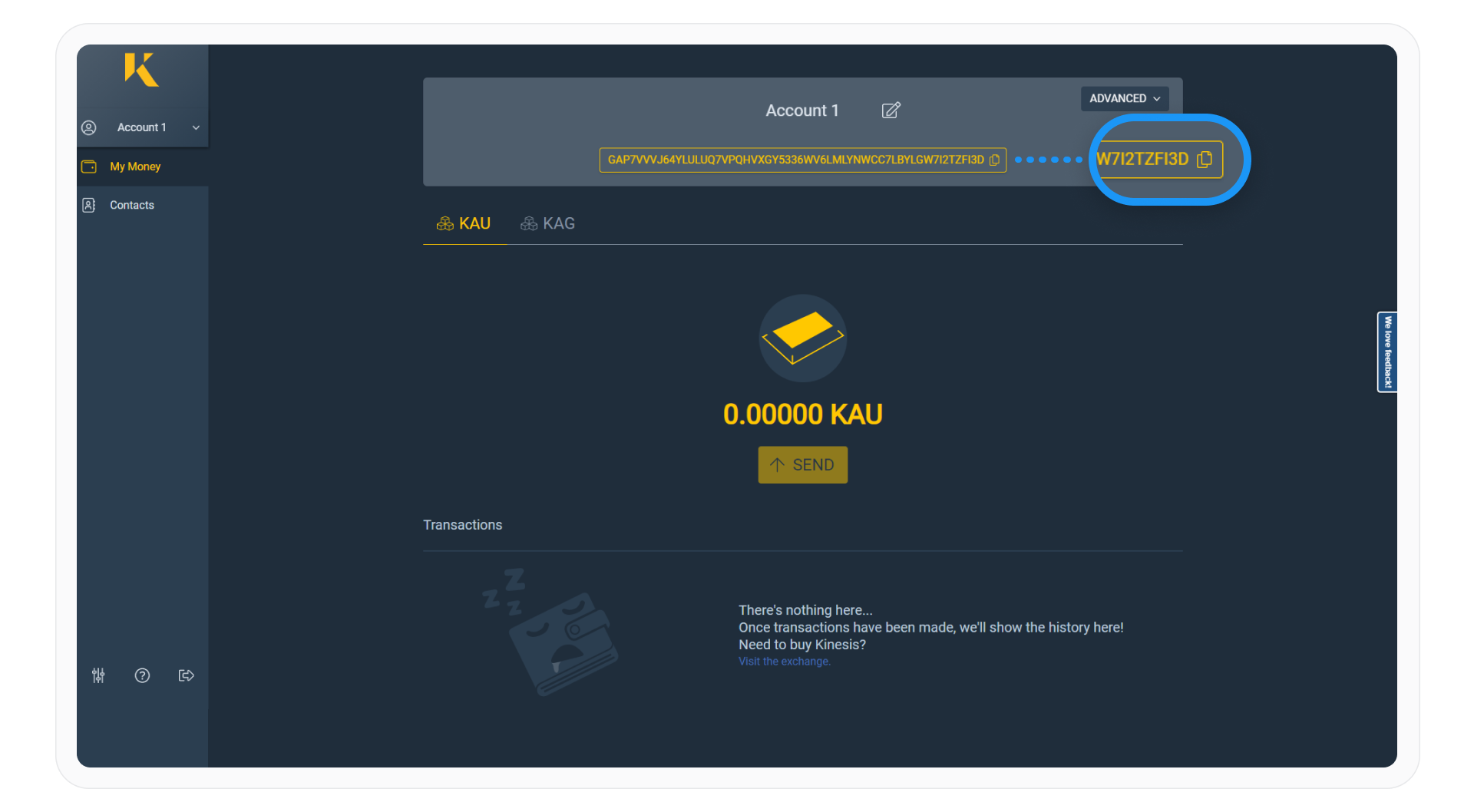Open the ADVANCED dropdown menu

tap(1124, 98)
